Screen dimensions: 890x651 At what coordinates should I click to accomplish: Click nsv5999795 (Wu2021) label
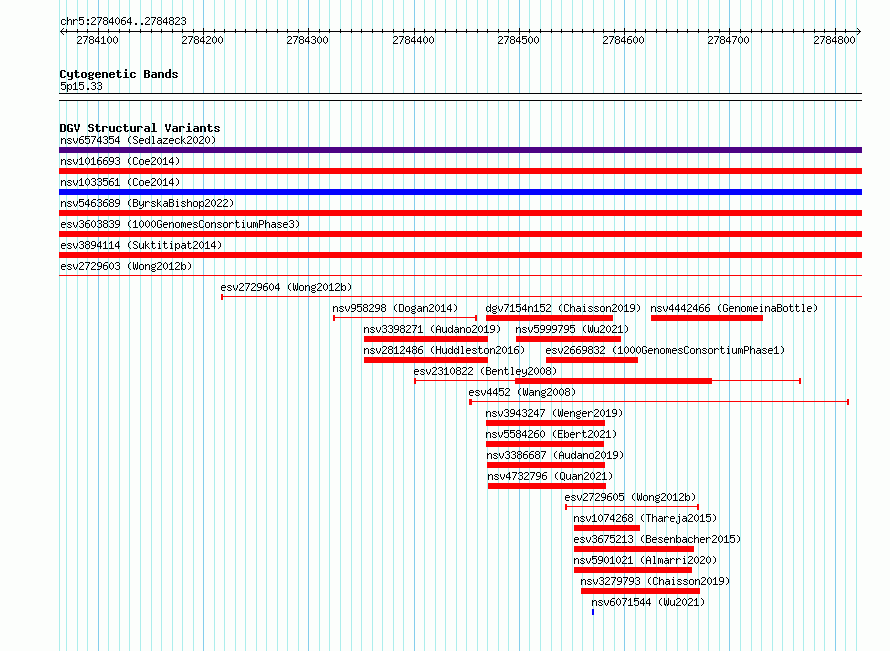tap(572, 329)
